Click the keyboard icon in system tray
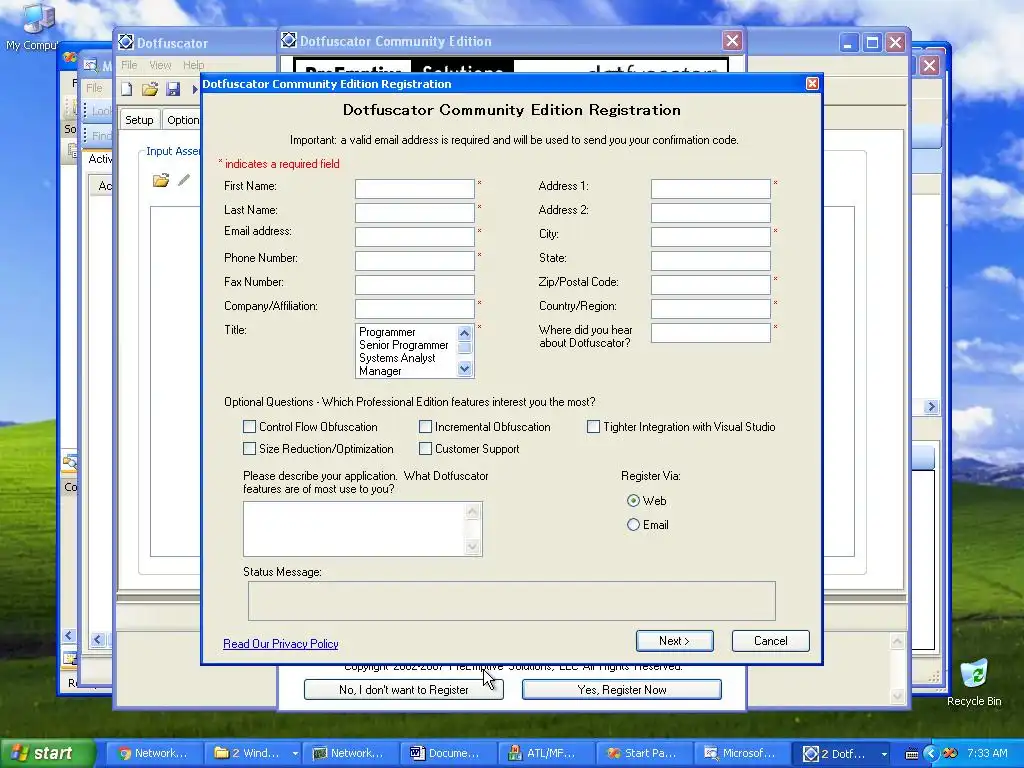Viewport: 1024px width, 768px height. pyautogui.click(x=912, y=754)
